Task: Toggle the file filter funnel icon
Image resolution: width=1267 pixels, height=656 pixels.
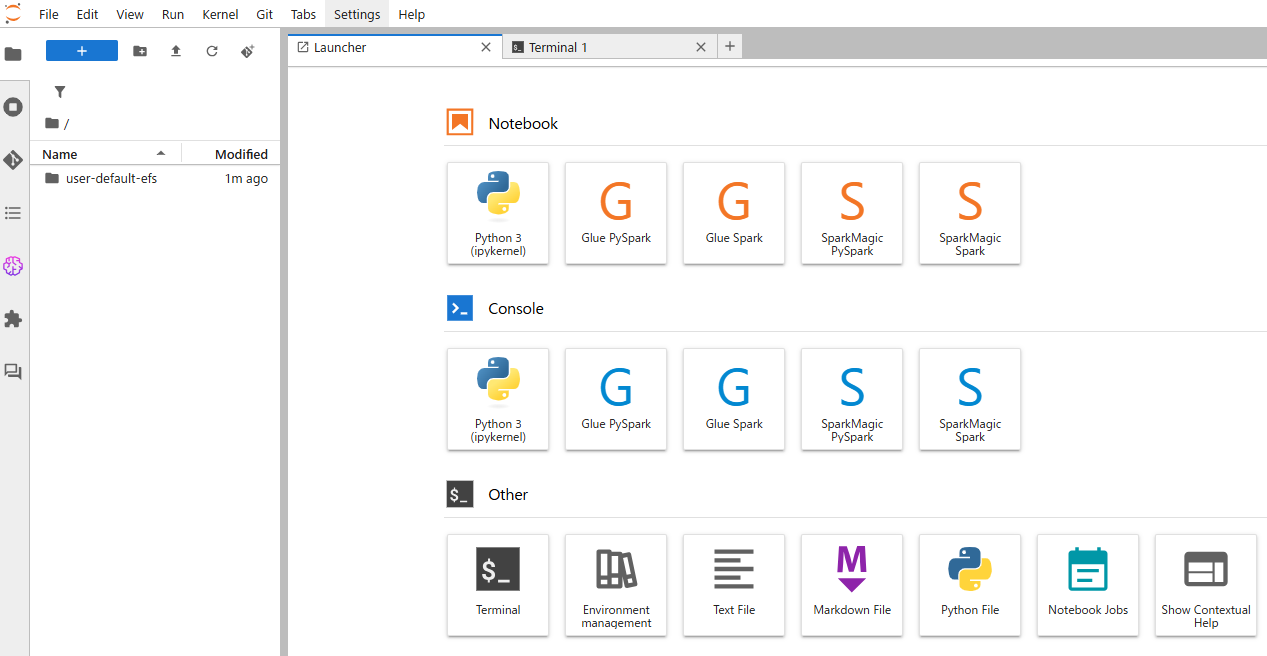Action: point(60,92)
